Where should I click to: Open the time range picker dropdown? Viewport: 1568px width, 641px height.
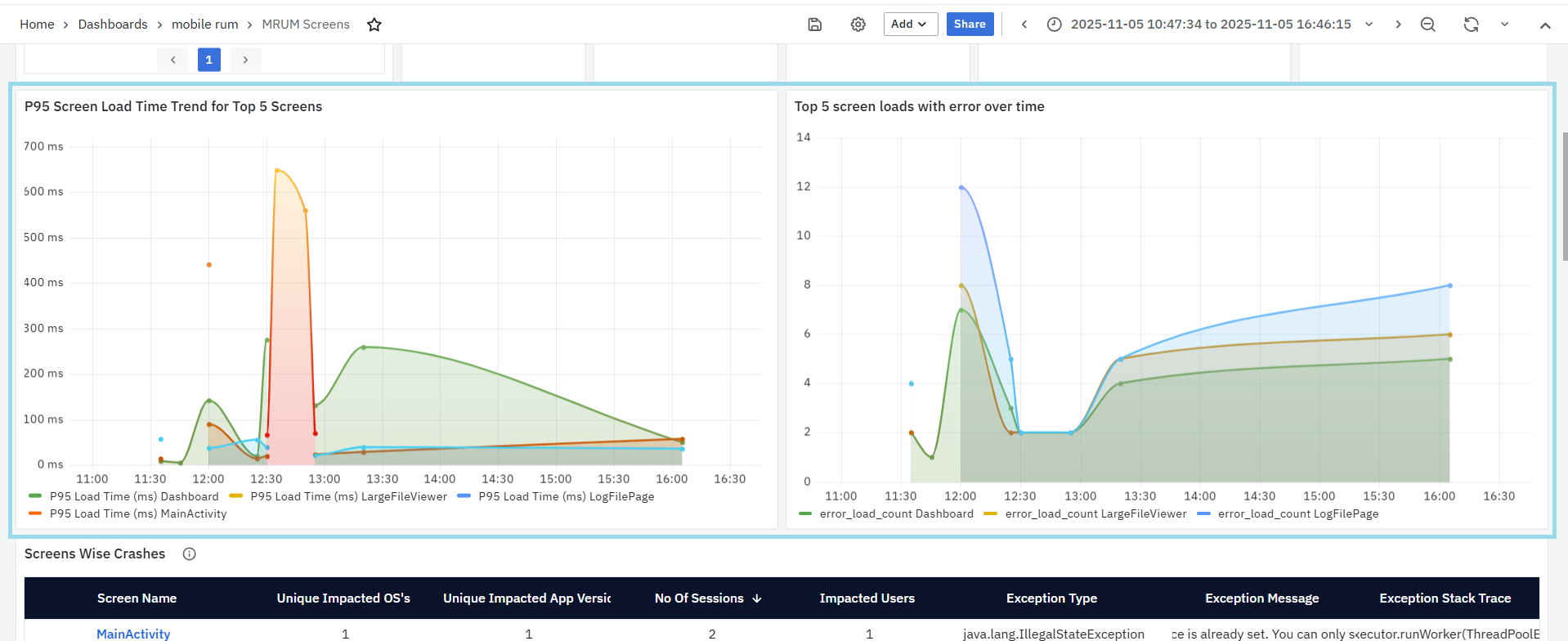1210,25
